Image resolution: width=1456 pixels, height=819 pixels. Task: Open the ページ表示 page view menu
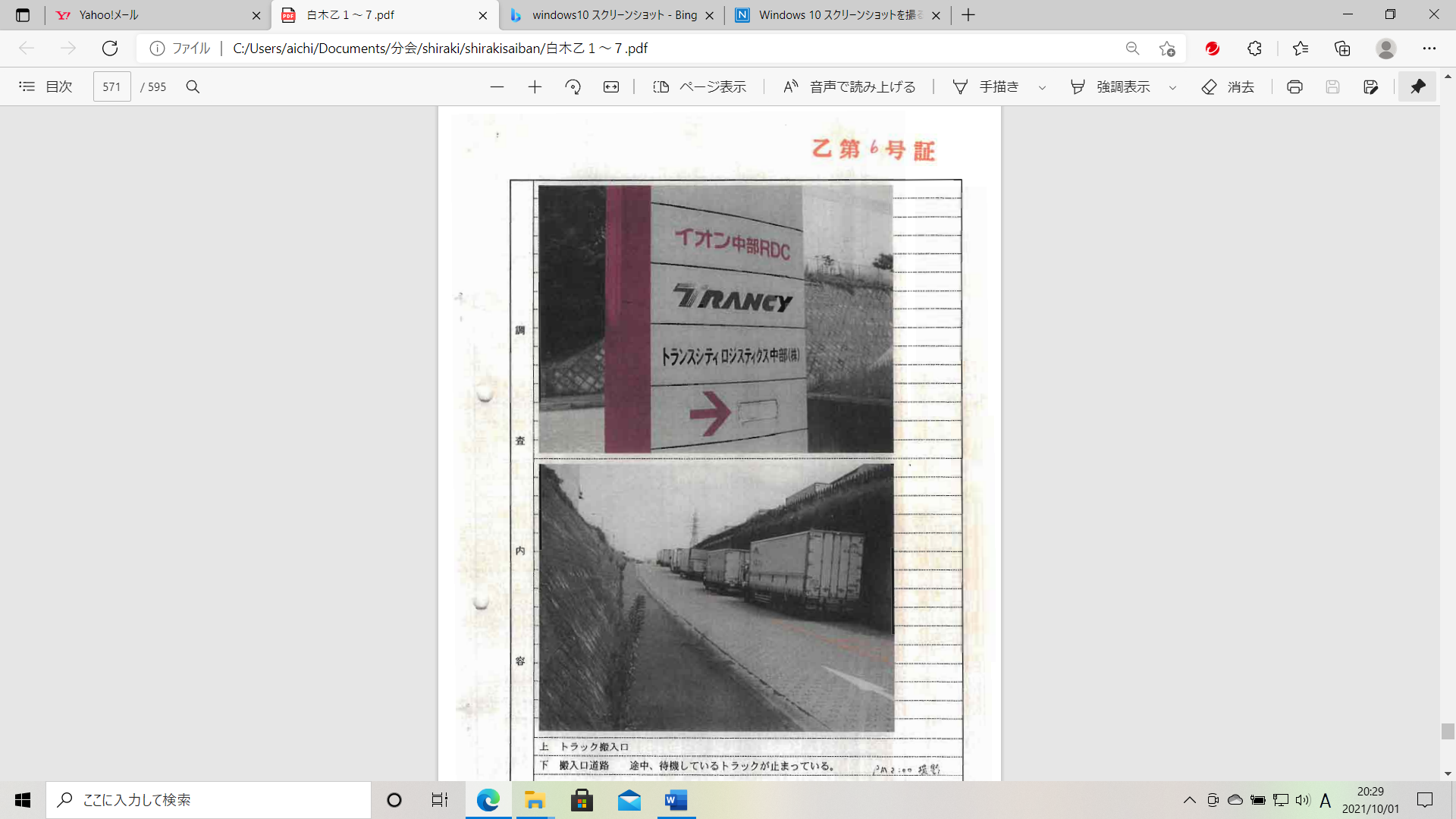click(699, 87)
